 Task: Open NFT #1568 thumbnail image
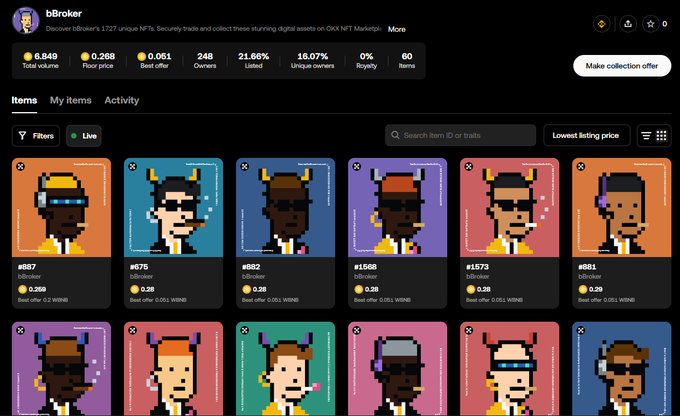[x=398, y=207]
